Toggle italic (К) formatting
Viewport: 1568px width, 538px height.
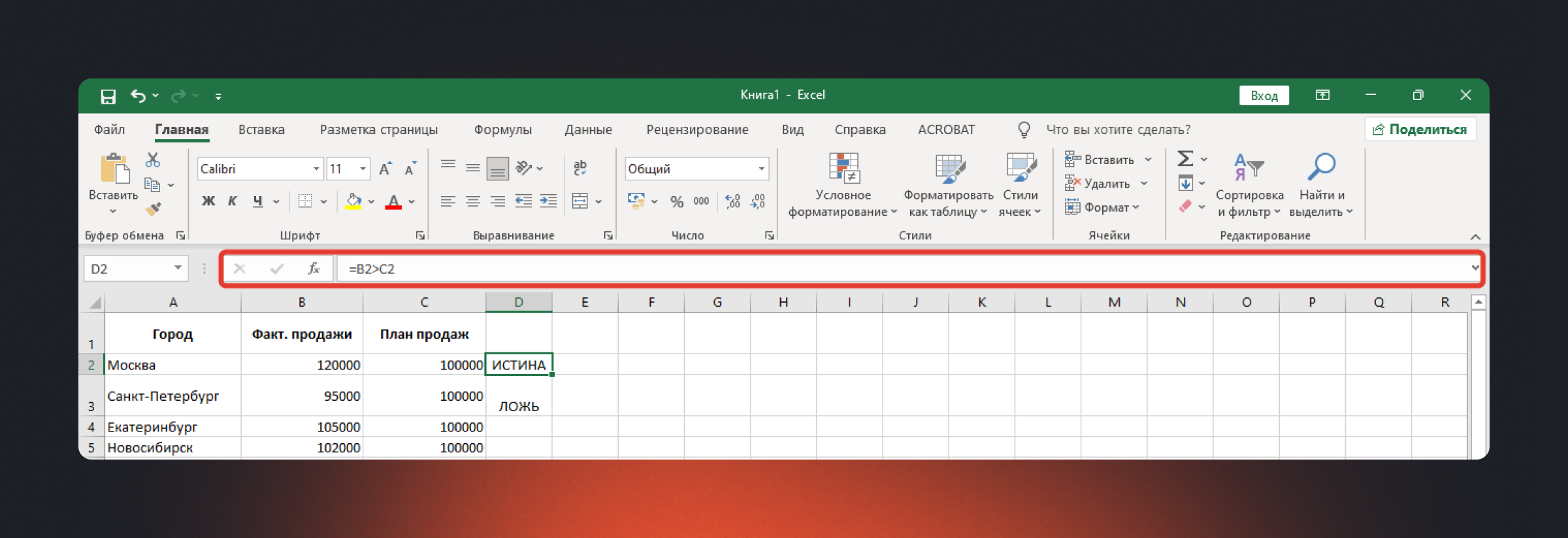(232, 201)
